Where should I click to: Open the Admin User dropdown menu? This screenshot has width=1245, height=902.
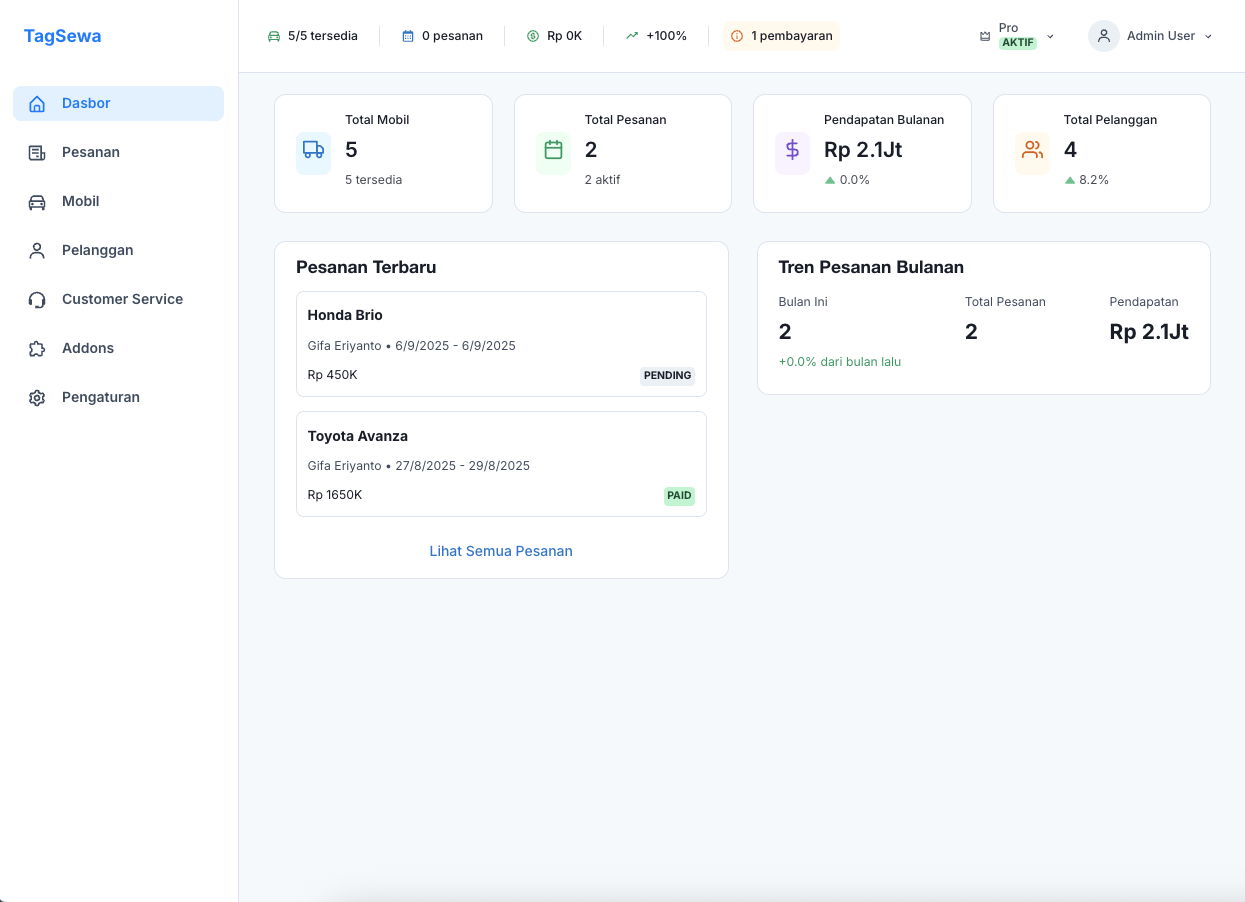click(x=1209, y=36)
